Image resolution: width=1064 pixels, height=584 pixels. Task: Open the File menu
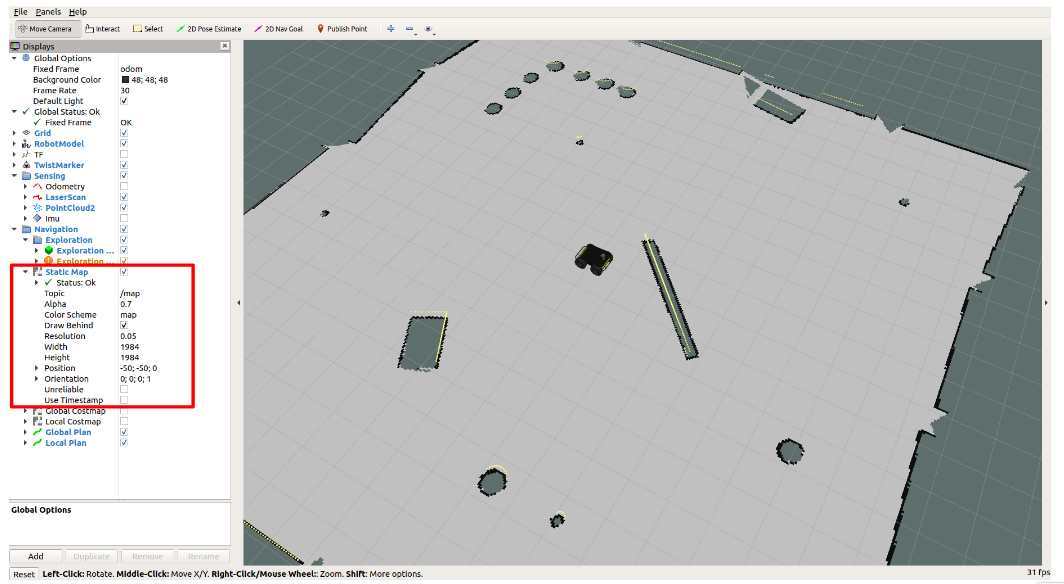pos(21,12)
